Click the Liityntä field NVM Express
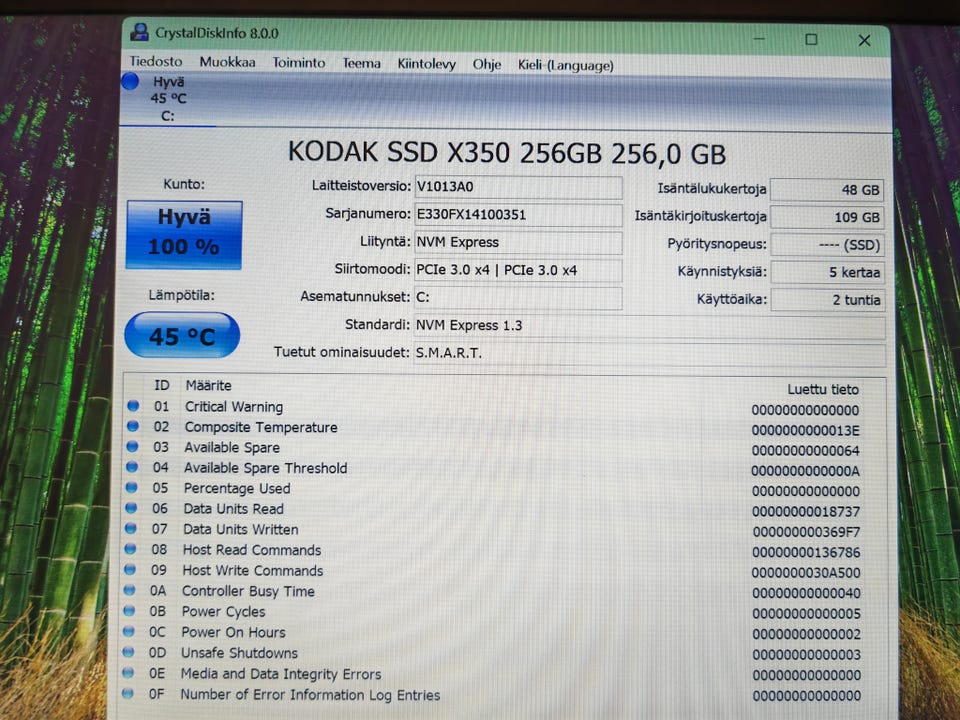Screen dimensions: 960x720 click(518, 242)
